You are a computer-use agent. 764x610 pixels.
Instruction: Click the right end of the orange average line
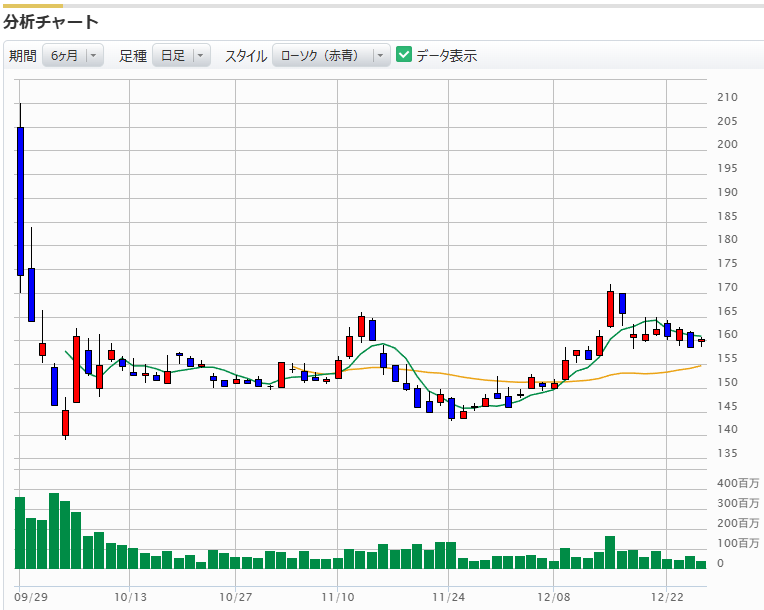coord(698,365)
